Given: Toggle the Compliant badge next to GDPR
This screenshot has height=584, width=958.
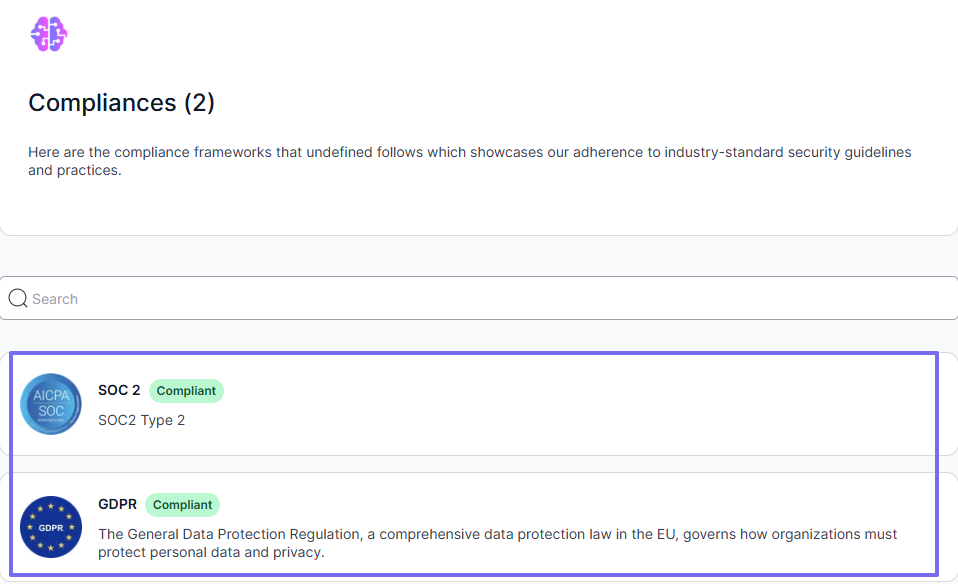Looking at the screenshot, I should pos(182,505).
